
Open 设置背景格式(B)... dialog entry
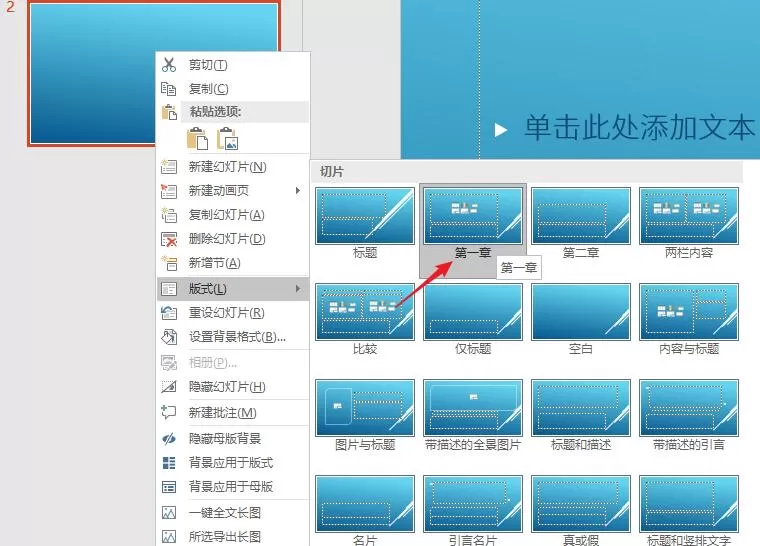click(233, 337)
